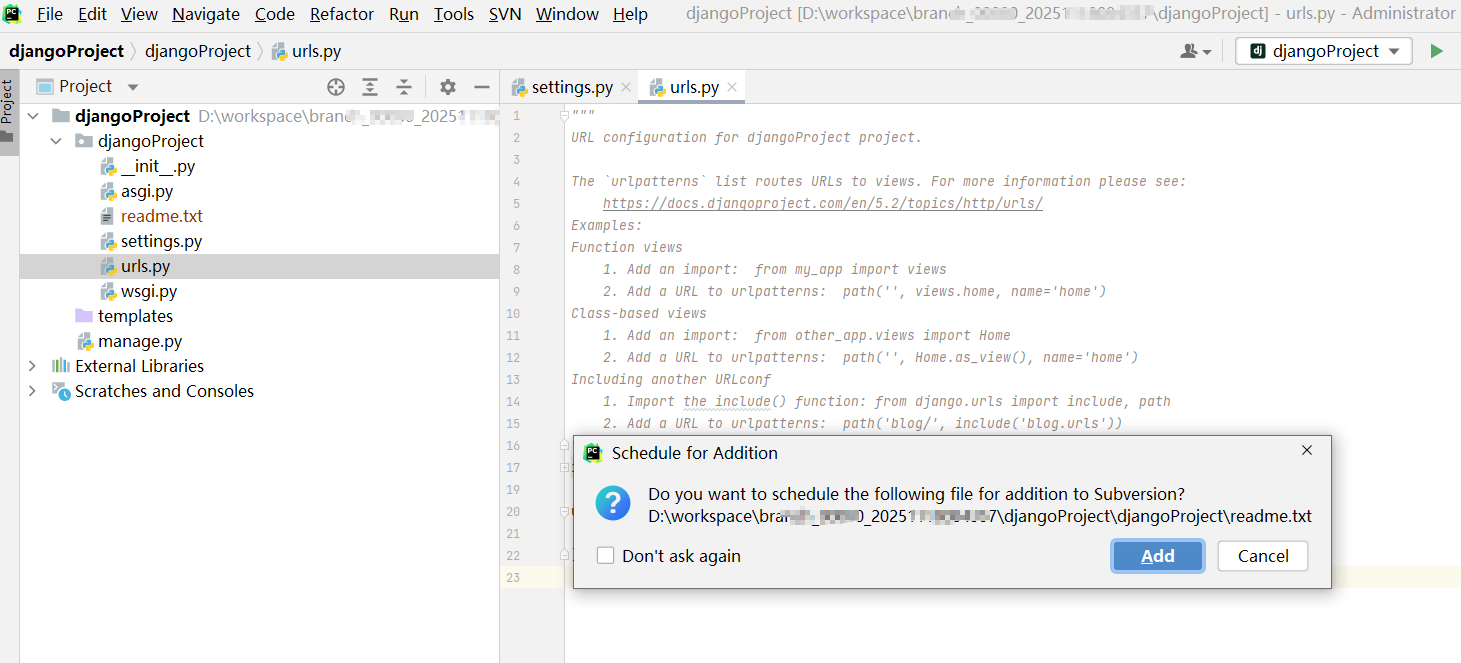Open the Django docs URL link
The width and height of the screenshot is (1461, 663).
tap(823, 203)
